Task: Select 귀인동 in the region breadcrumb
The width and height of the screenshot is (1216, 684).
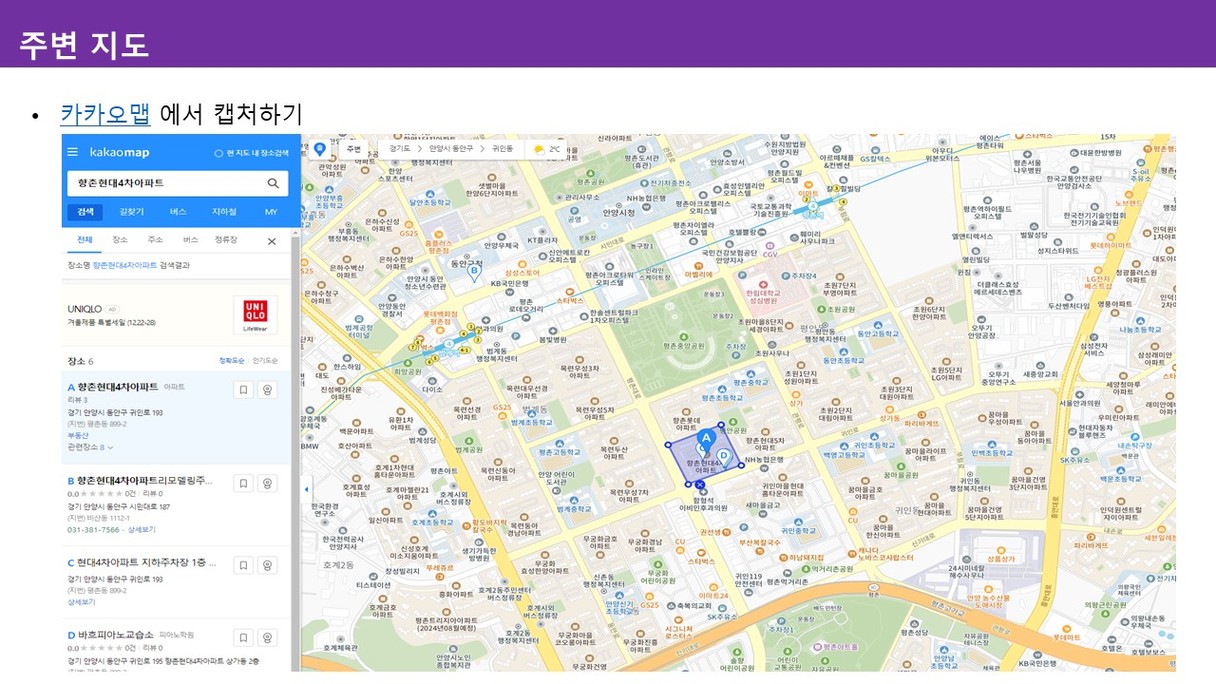Action: 503,149
